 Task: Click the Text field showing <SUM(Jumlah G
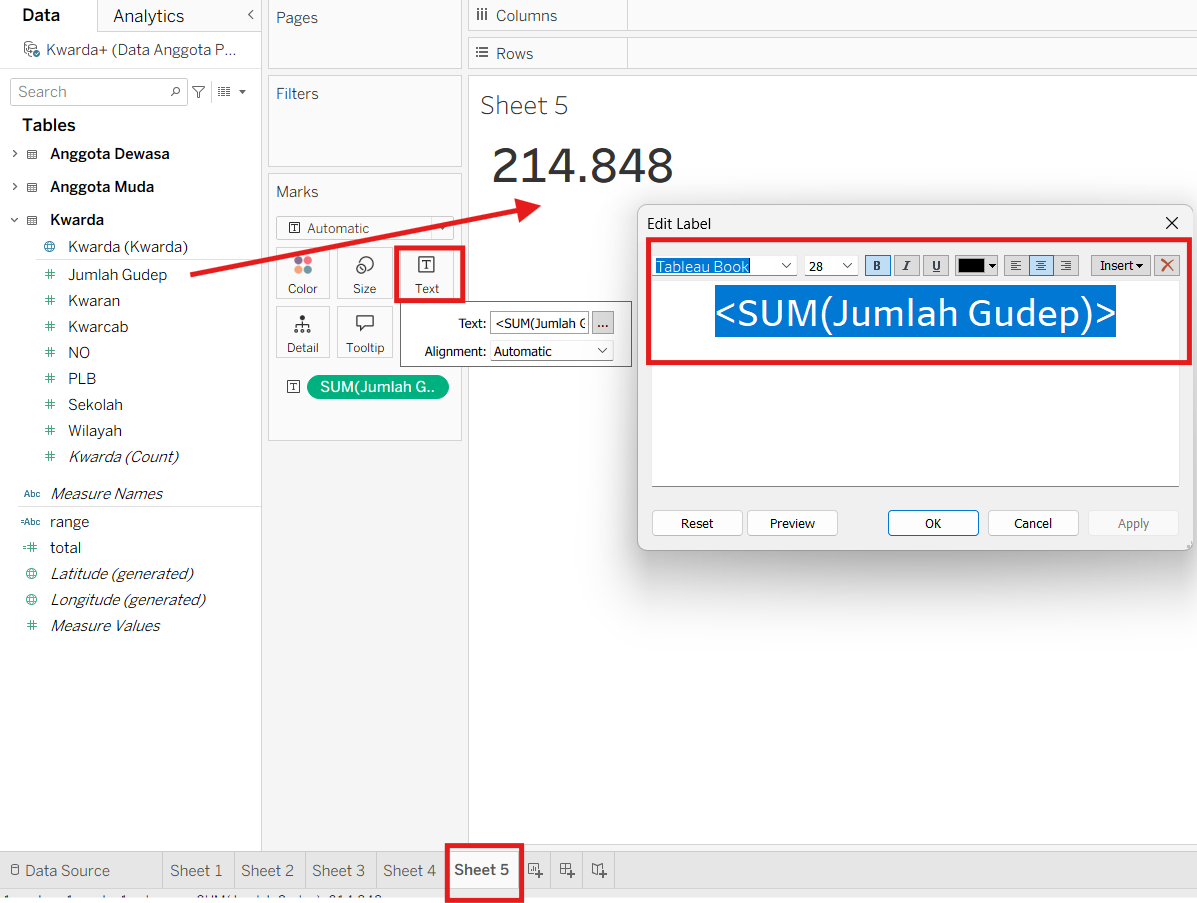coord(540,324)
